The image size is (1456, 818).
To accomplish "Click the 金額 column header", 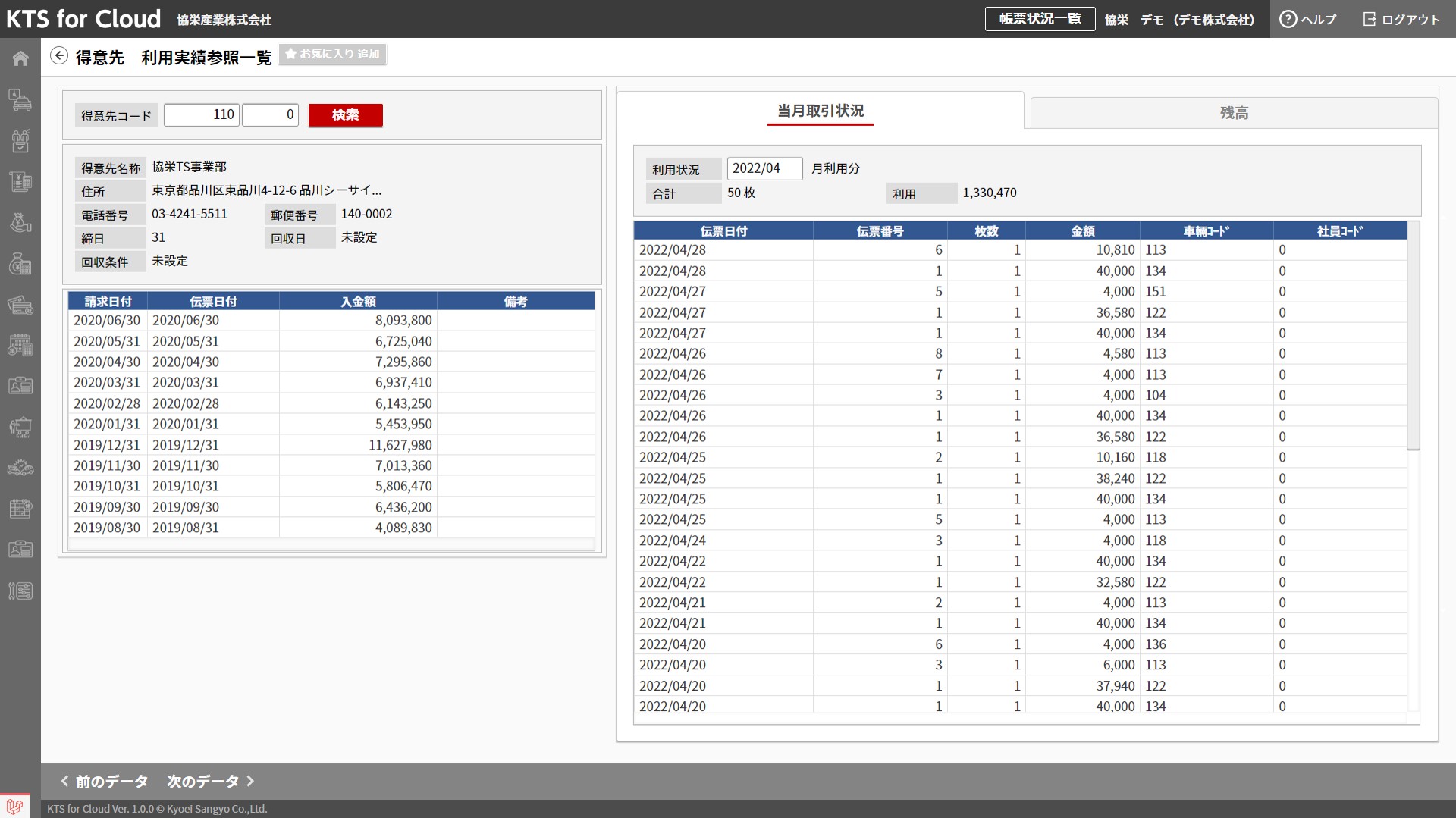I will pos(1083,230).
